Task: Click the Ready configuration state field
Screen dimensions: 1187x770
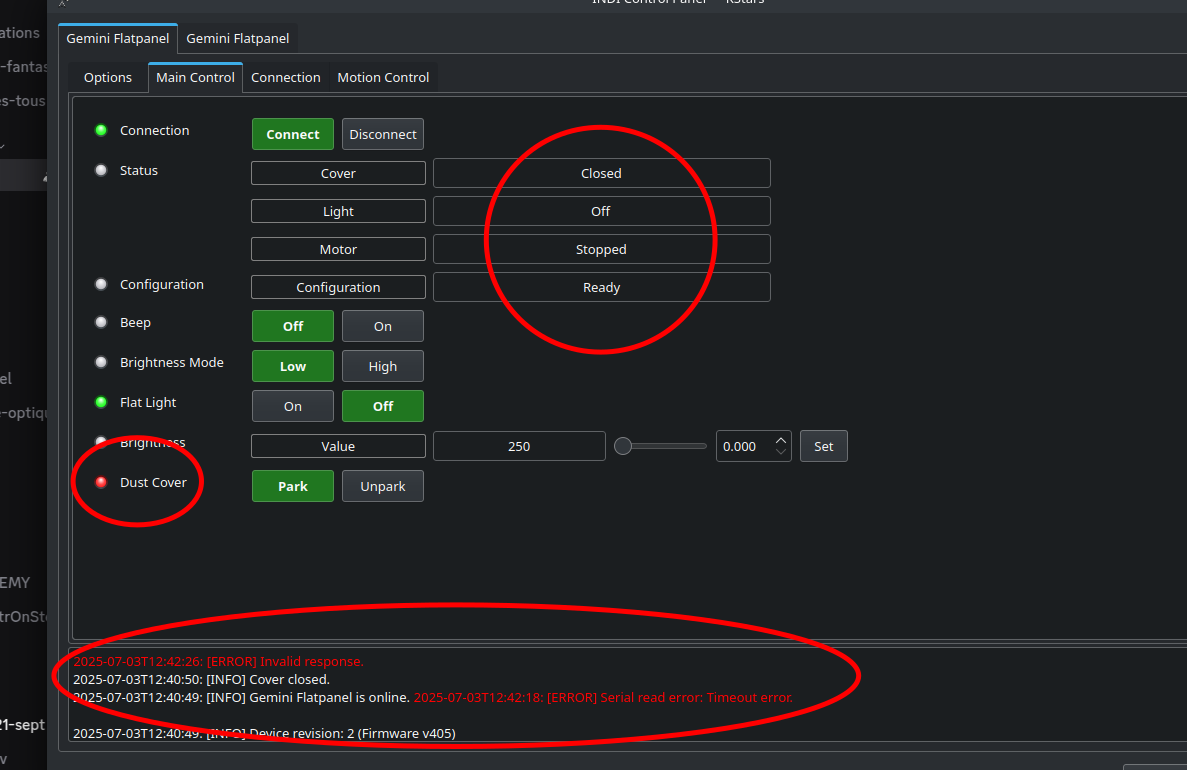Action: pyautogui.click(x=602, y=287)
